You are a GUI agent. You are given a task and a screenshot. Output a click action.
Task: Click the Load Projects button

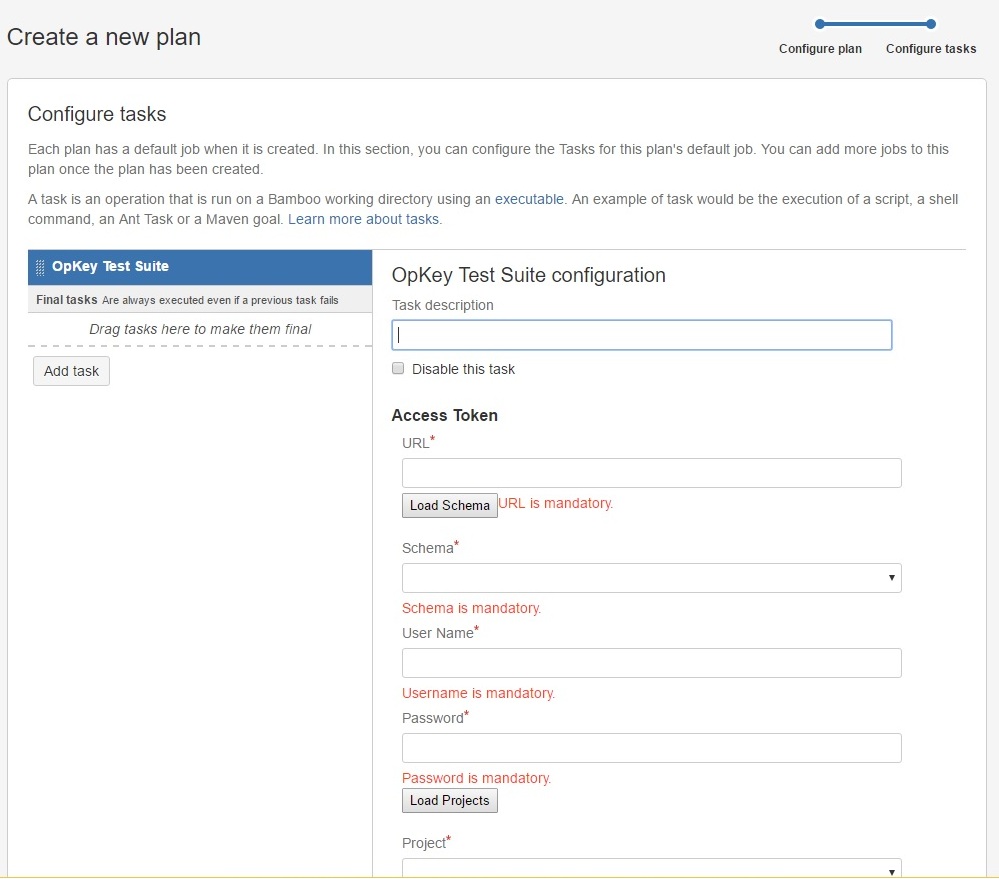[450, 801]
